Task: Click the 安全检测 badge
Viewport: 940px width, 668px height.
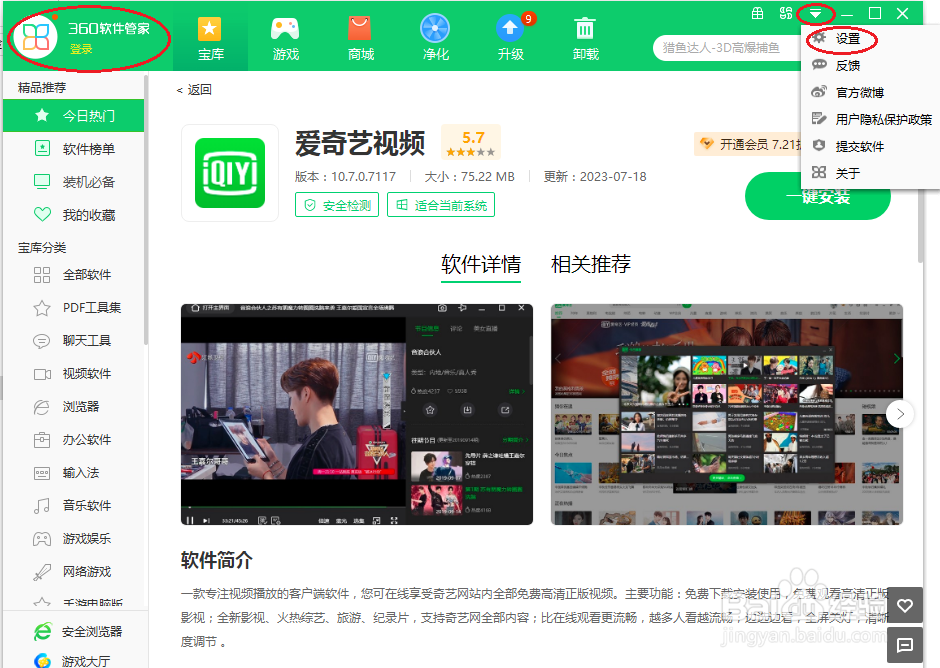Action: click(x=337, y=205)
